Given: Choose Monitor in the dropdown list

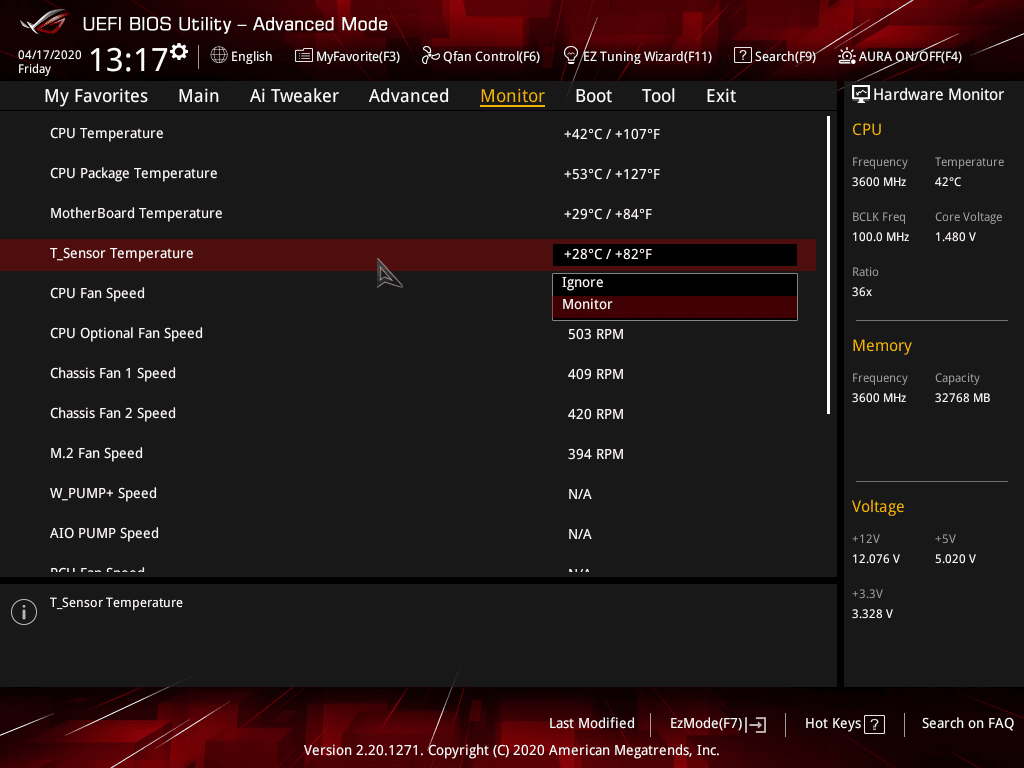Looking at the screenshot, I should [675, 305].
